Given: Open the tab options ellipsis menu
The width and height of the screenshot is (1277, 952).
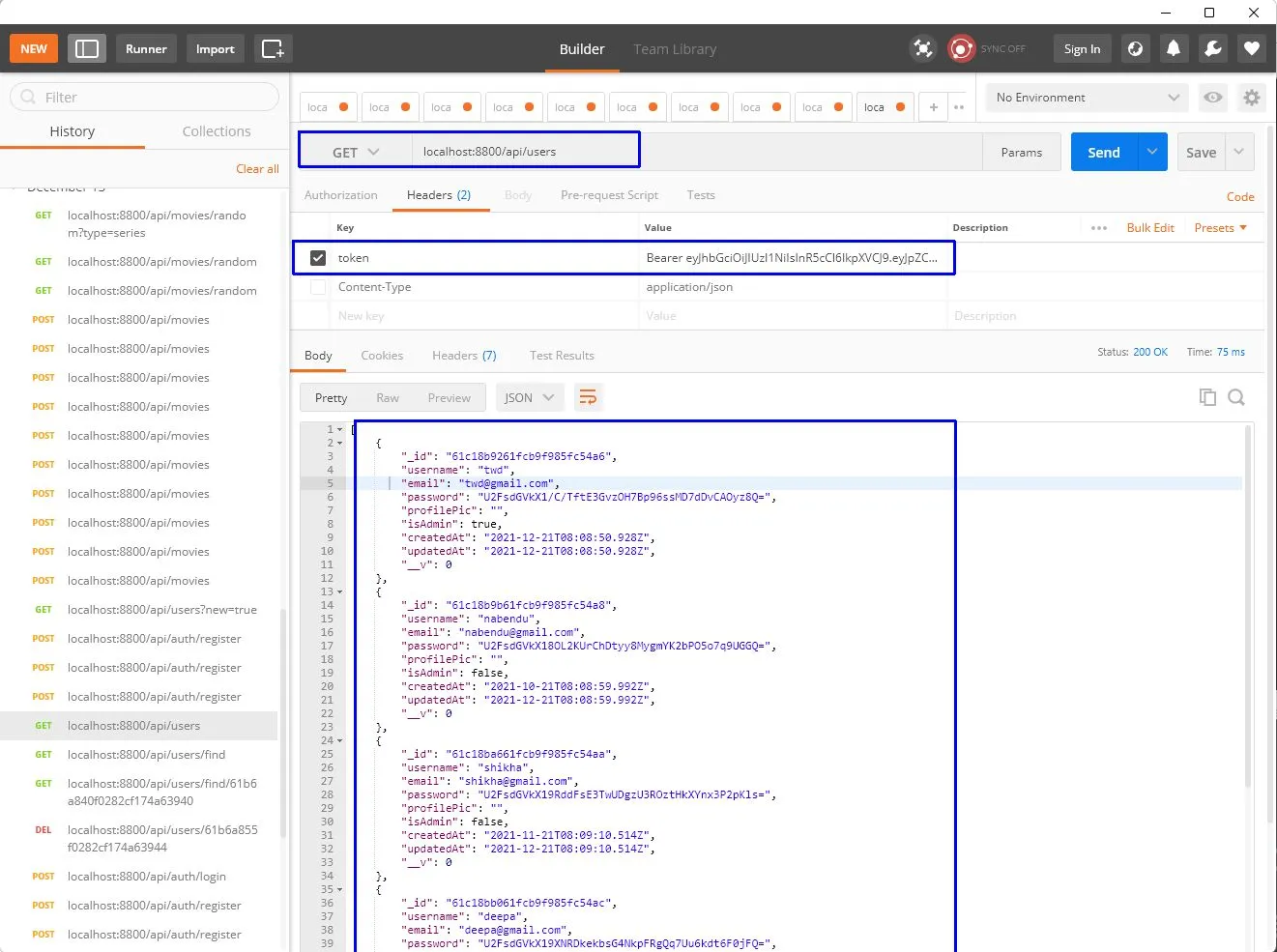Looking at the screenshot, I should [x=959, y=107].
